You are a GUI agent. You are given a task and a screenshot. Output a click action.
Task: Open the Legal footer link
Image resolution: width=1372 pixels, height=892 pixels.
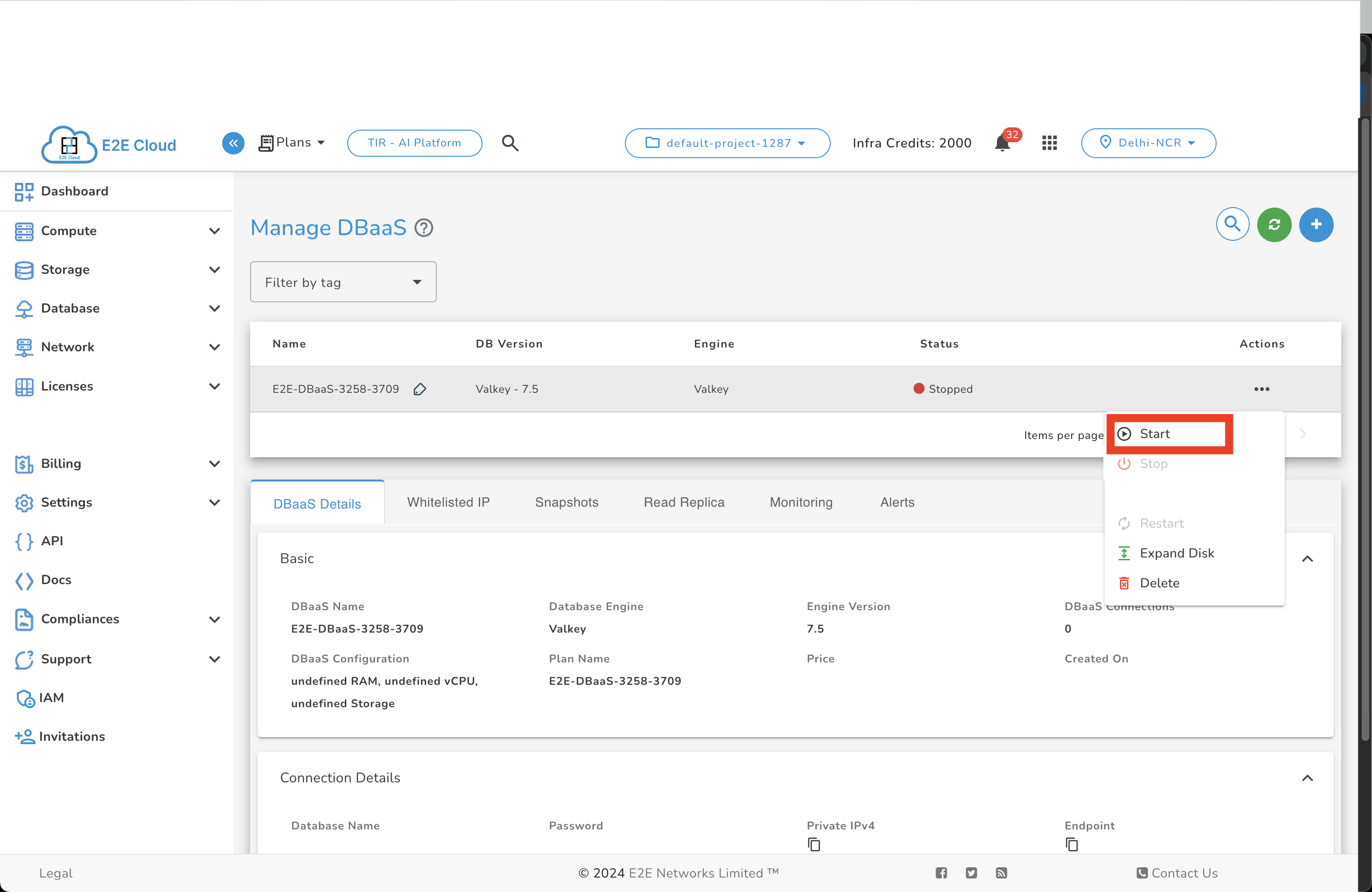pos(56,873)
